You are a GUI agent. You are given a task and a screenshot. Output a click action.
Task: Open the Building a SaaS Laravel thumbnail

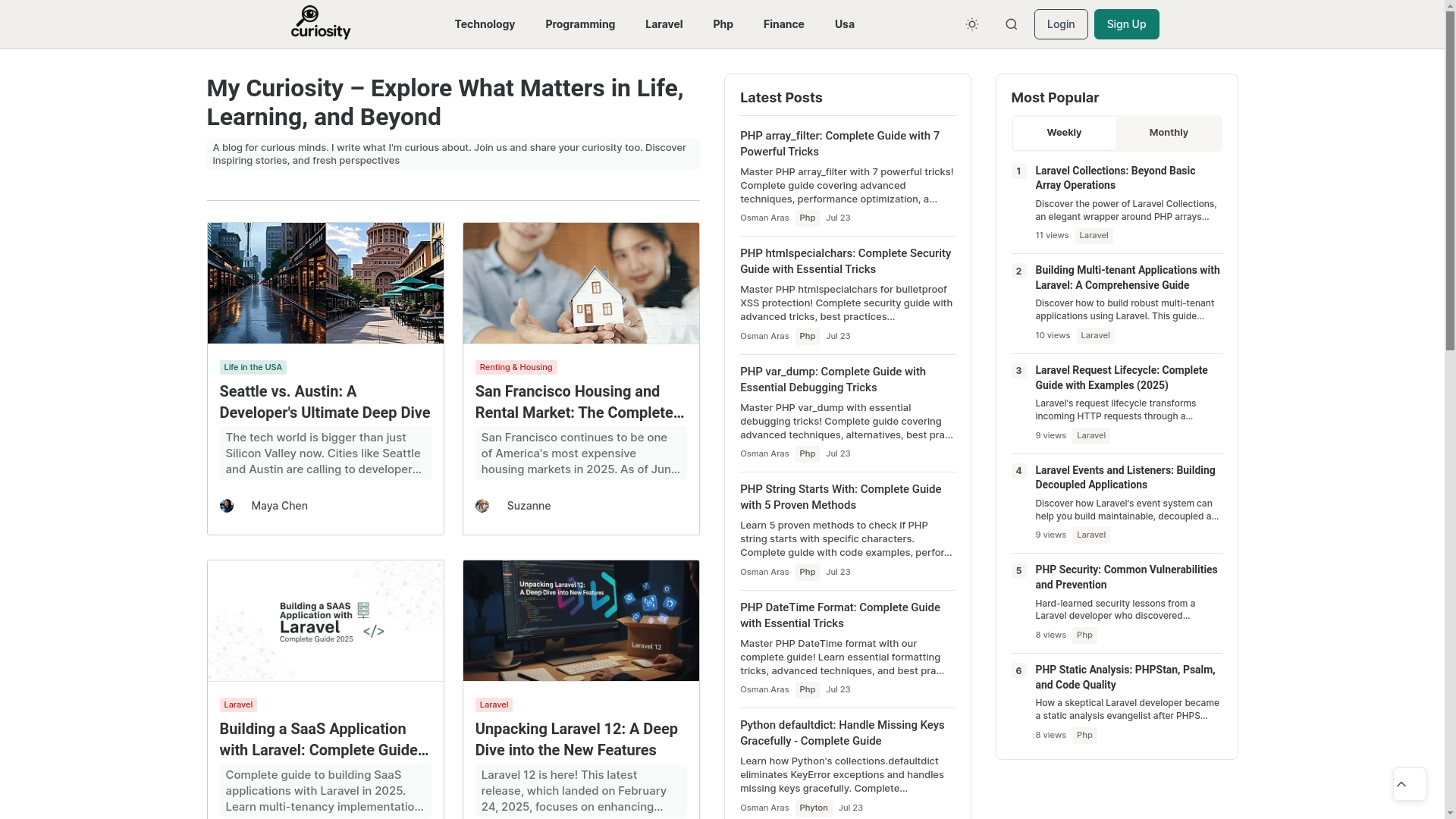coord(325,621)
